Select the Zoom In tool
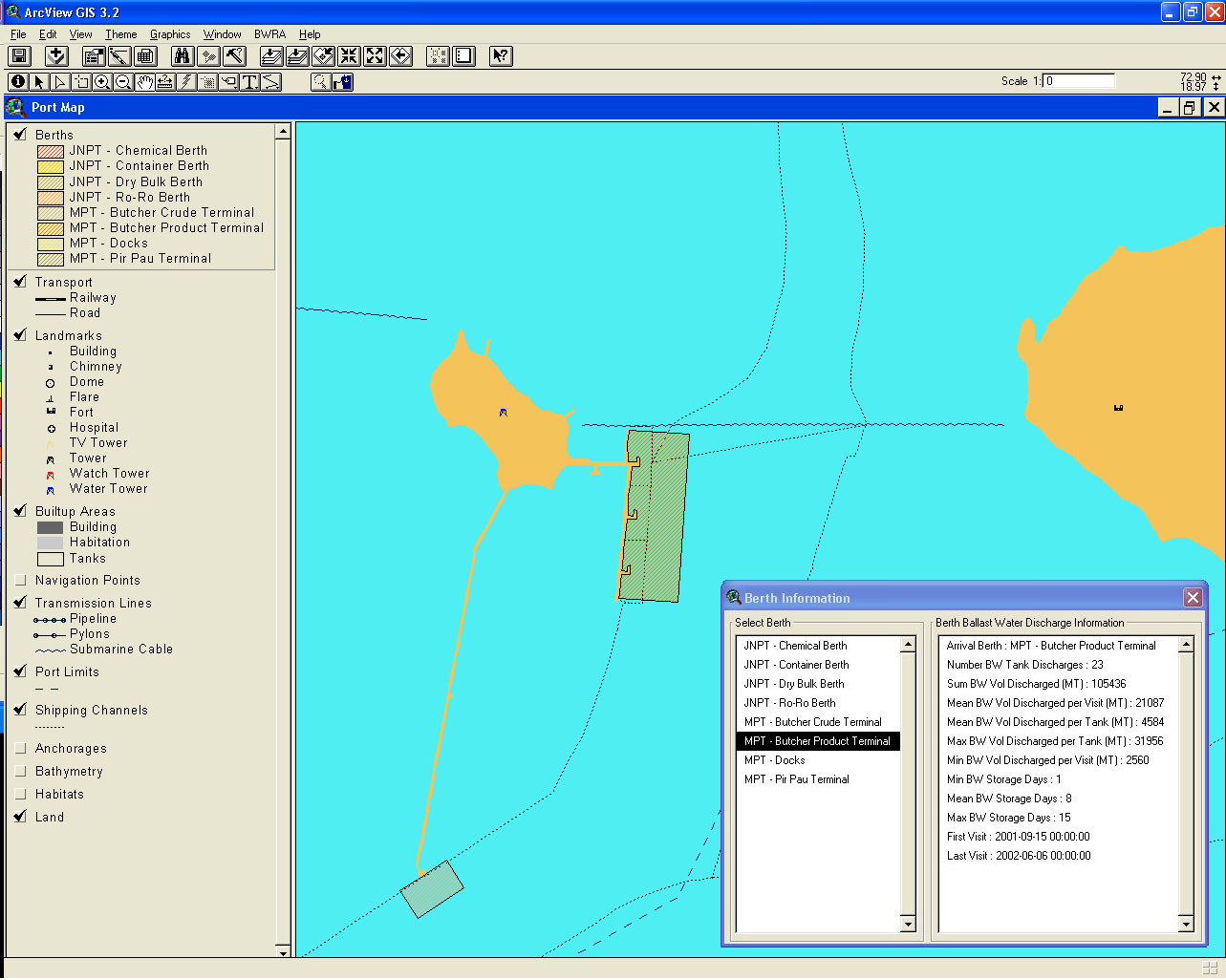Screen dimensions: 1226x980 pyautogui.click(x=102, y=82)
